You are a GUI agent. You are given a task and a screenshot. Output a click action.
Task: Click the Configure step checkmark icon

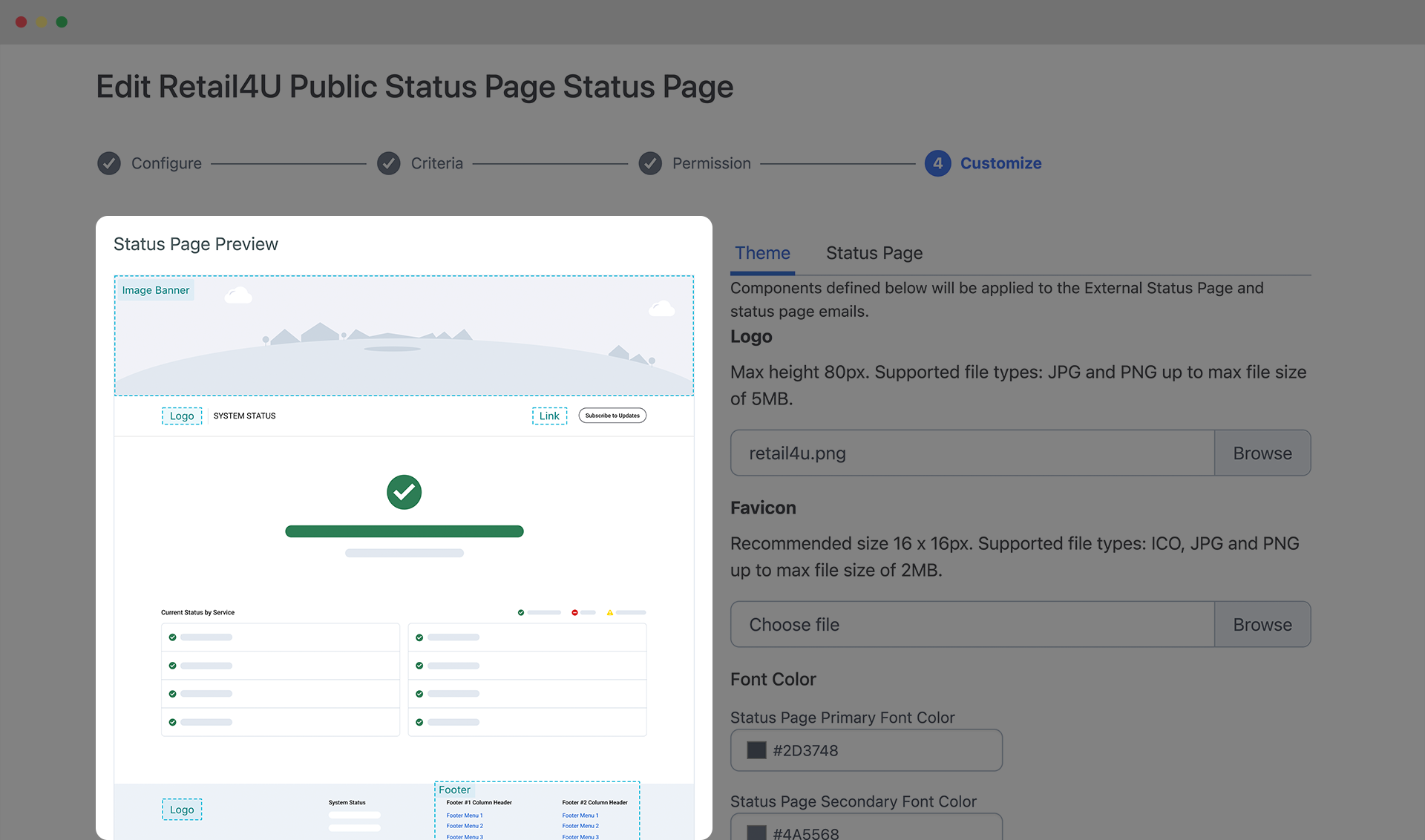(x=109, y=163)
